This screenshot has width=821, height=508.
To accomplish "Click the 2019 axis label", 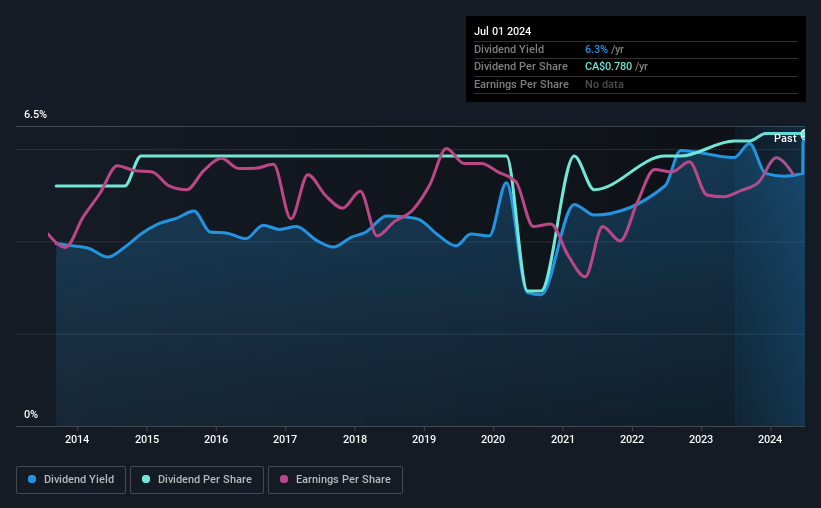I will [x=424, y=439].
